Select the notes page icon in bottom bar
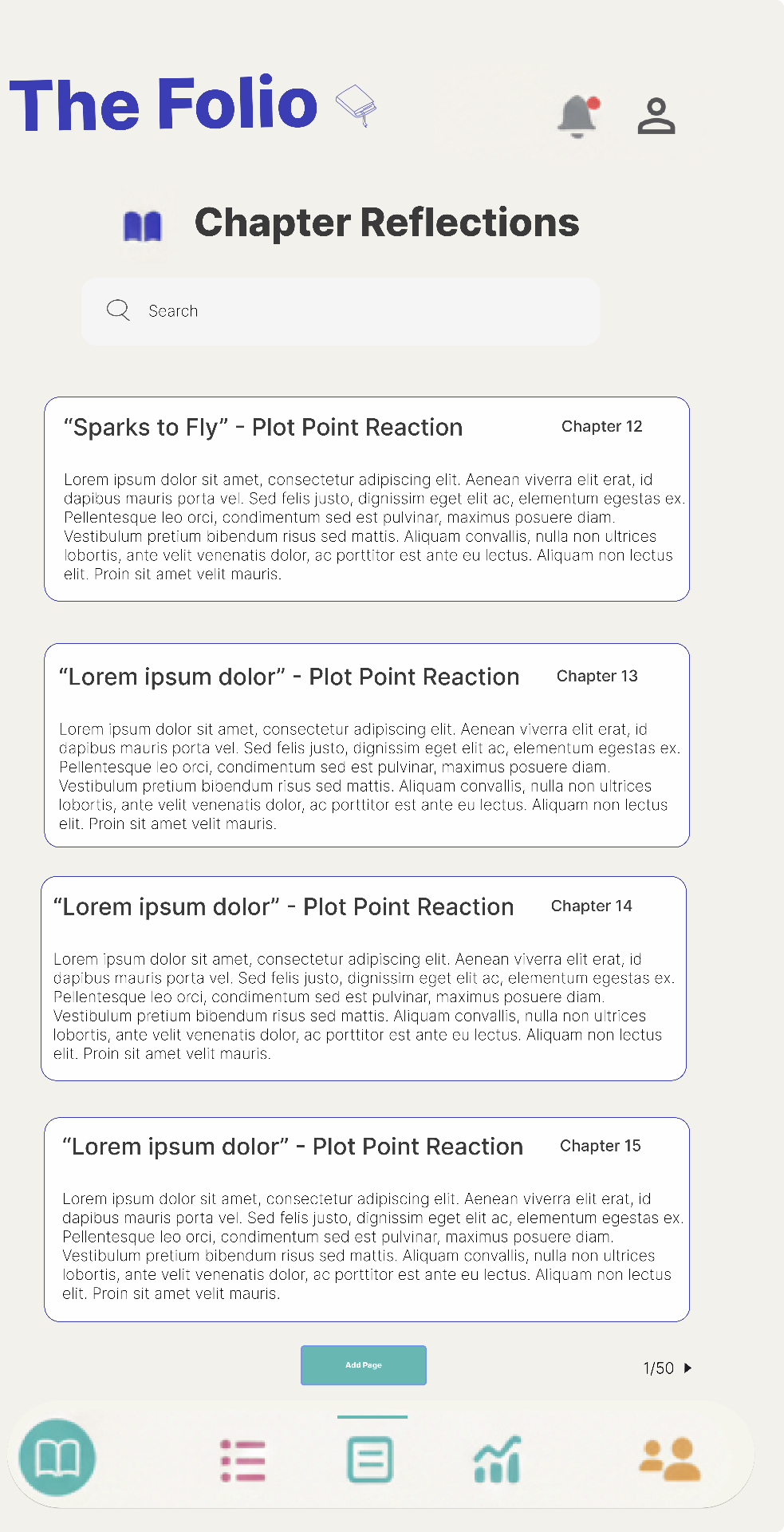The height and width of the screenshot is (1532, 784). [x=370, y=1459]
